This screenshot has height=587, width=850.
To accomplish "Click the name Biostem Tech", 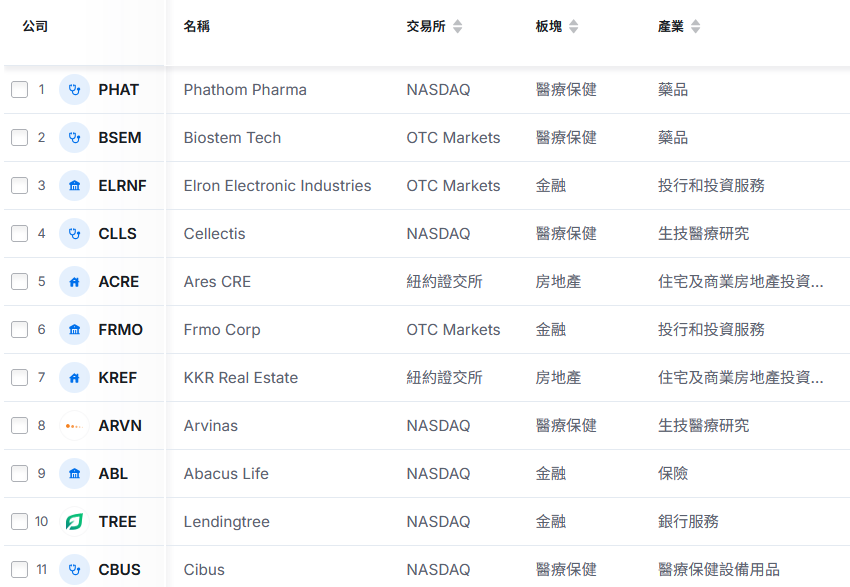I will (x=233, y=138).
